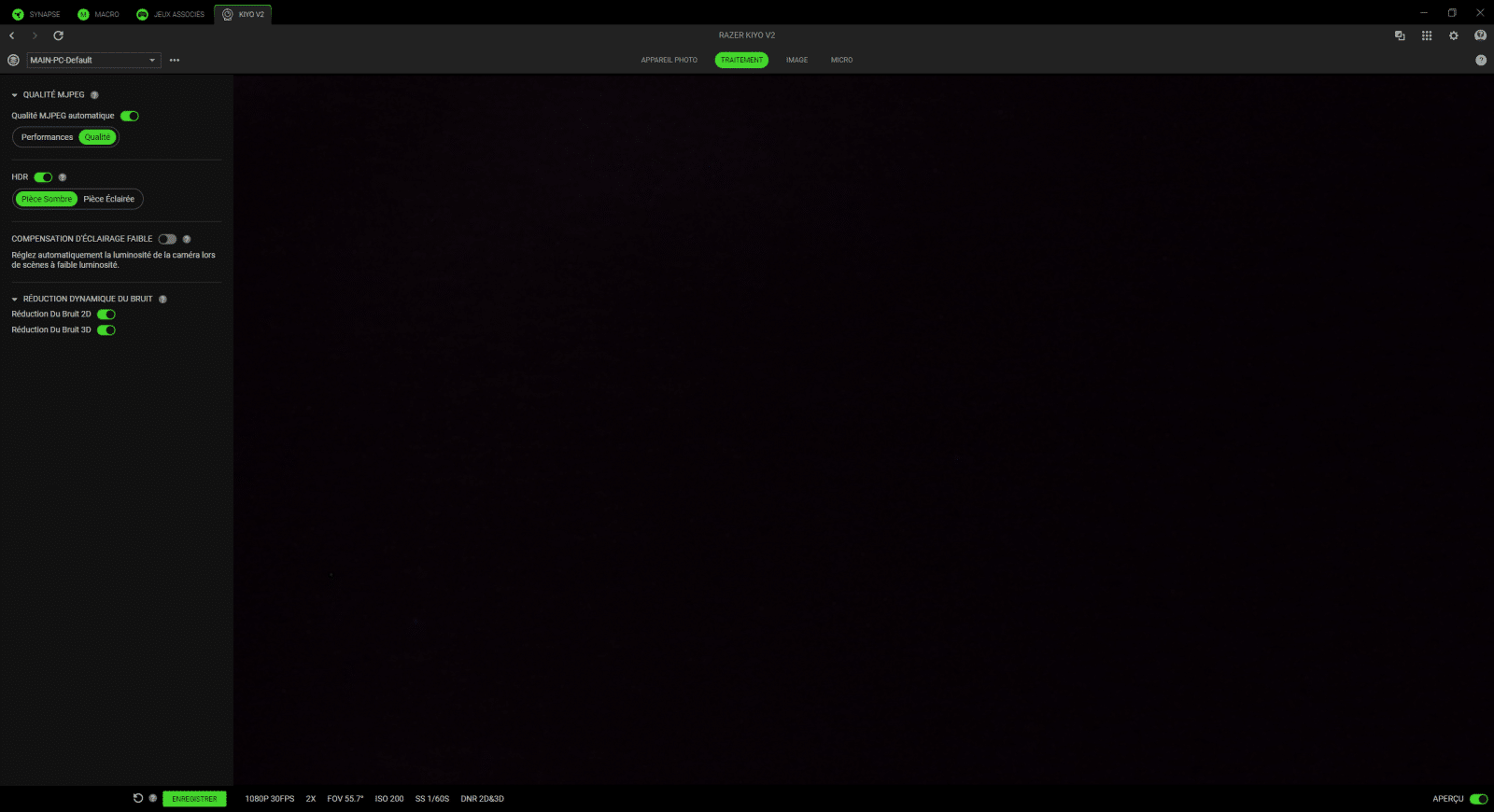Click the refresh icon in navigation bar

click(58, 35)
